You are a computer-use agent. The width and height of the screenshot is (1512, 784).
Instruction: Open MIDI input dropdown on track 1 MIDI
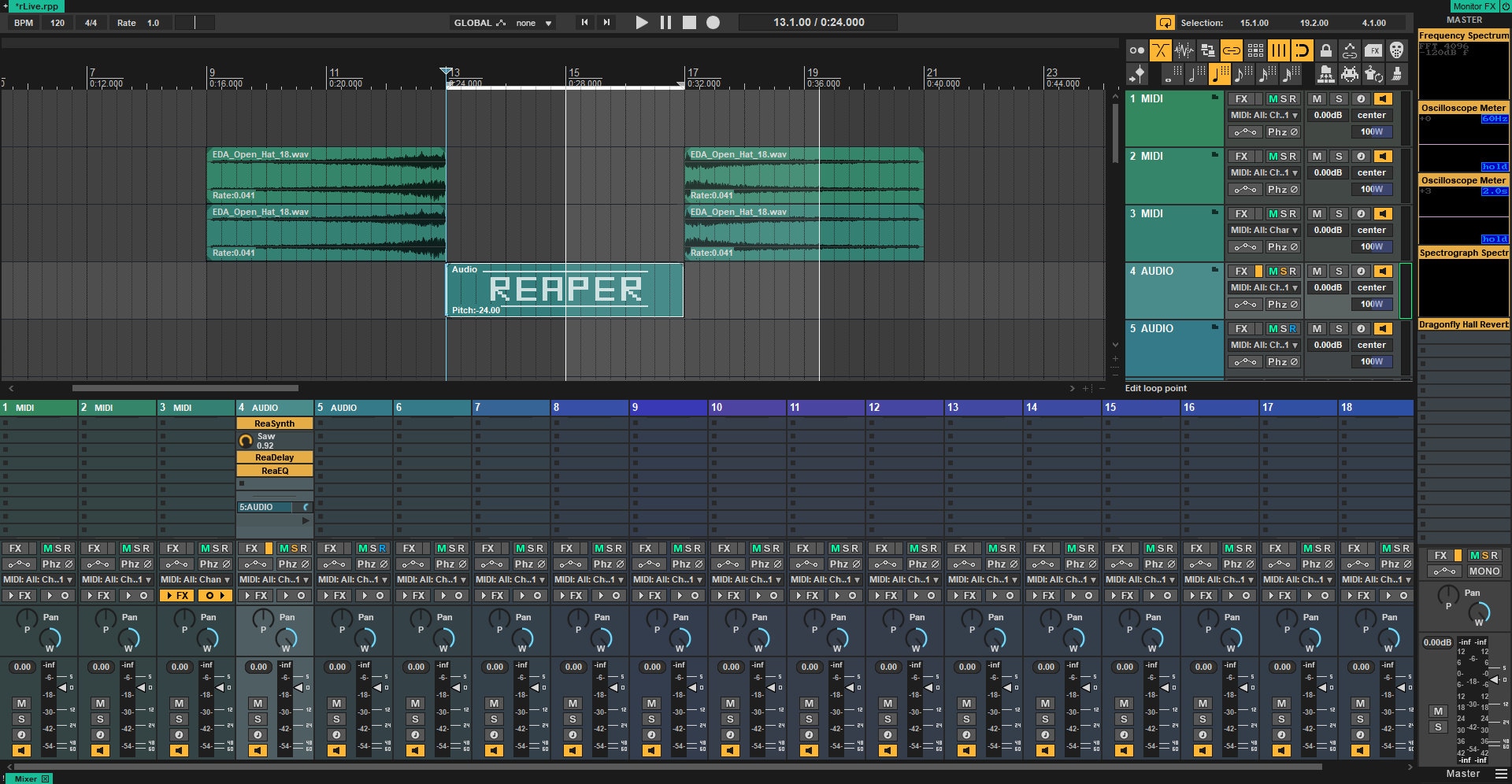pos(1264,115)
